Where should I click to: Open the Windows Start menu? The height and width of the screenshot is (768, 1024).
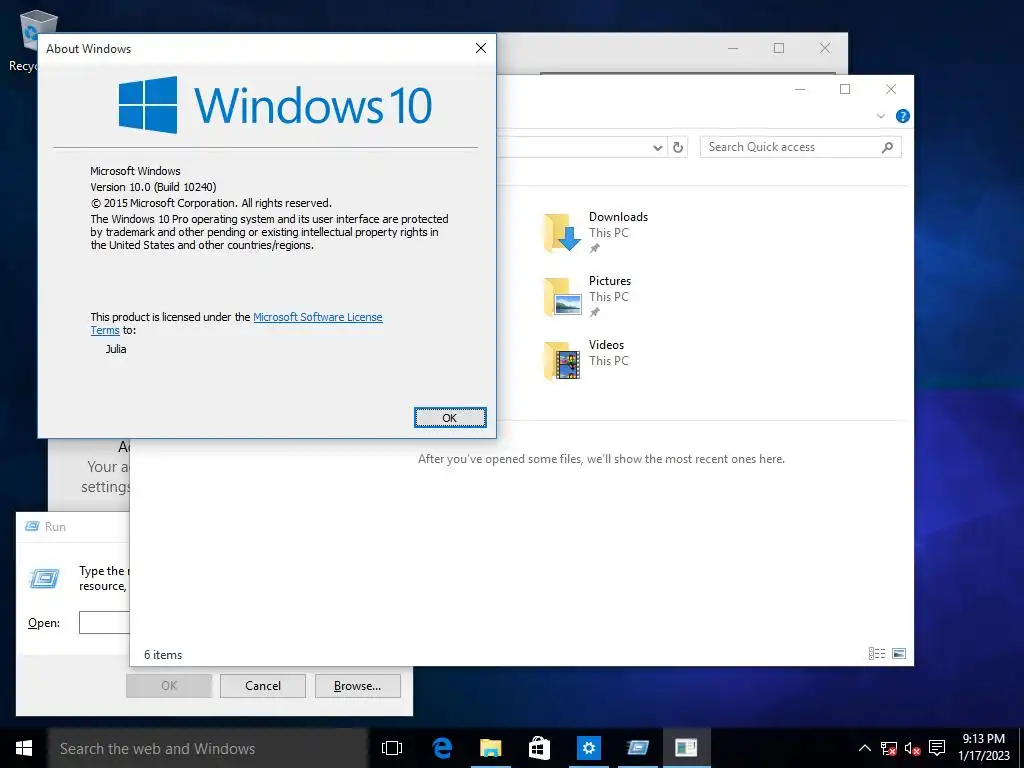click(x=24, y=748)
